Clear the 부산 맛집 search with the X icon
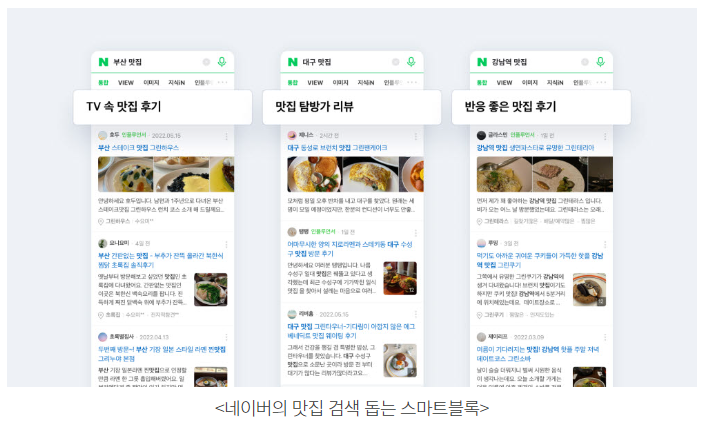The height and width of the screenshot is (427, 712). pyautogui.click(x=206, y=62)
